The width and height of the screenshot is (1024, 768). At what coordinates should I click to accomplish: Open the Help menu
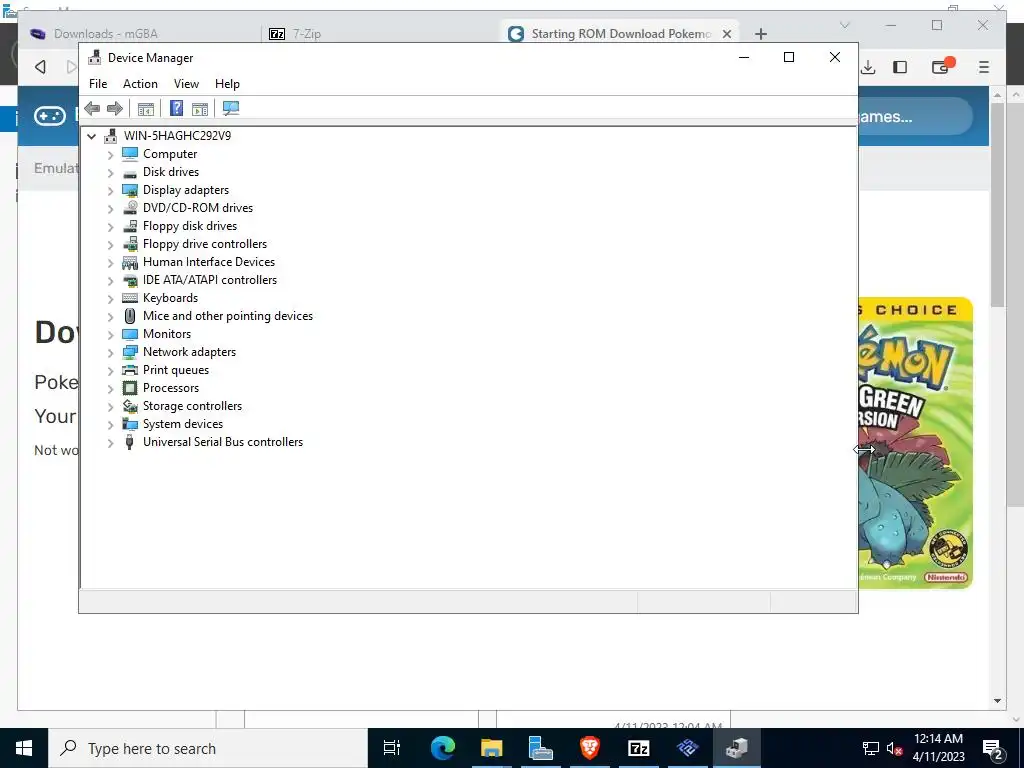click(x=227, y=84)
